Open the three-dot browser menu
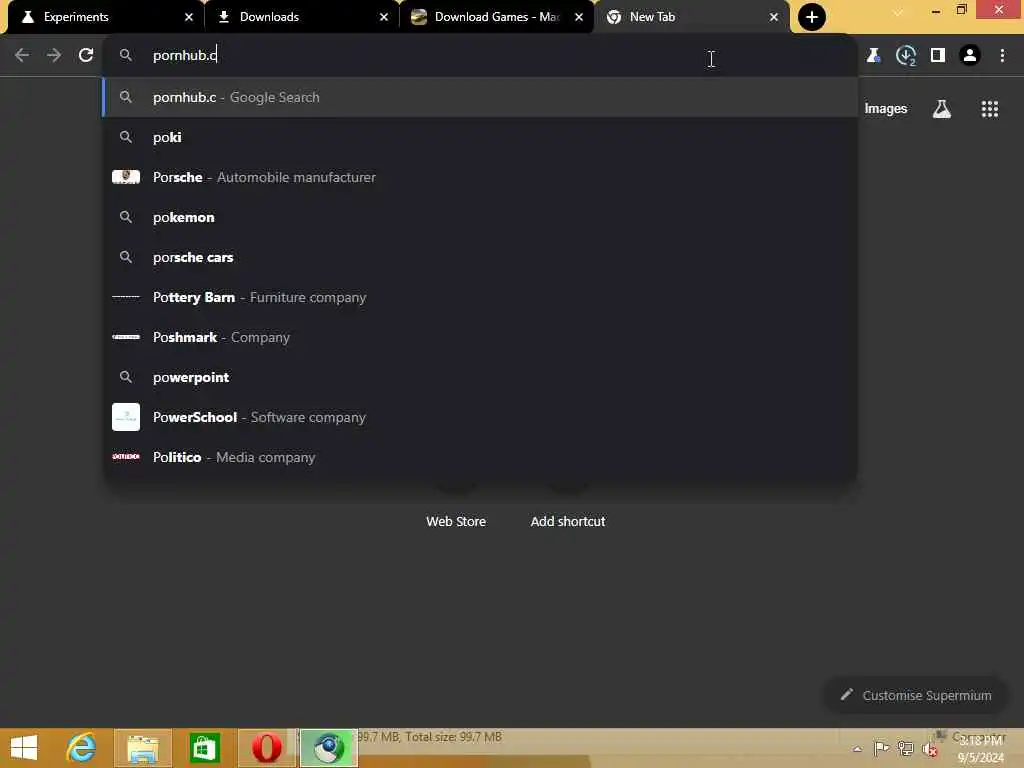The image size is (1024, 768). click(1002, 56)
